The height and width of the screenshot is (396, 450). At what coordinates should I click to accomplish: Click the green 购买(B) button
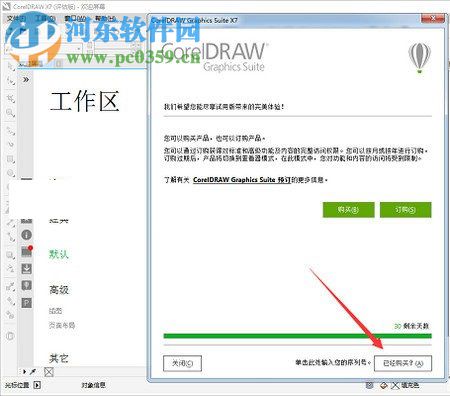point(348,210)
